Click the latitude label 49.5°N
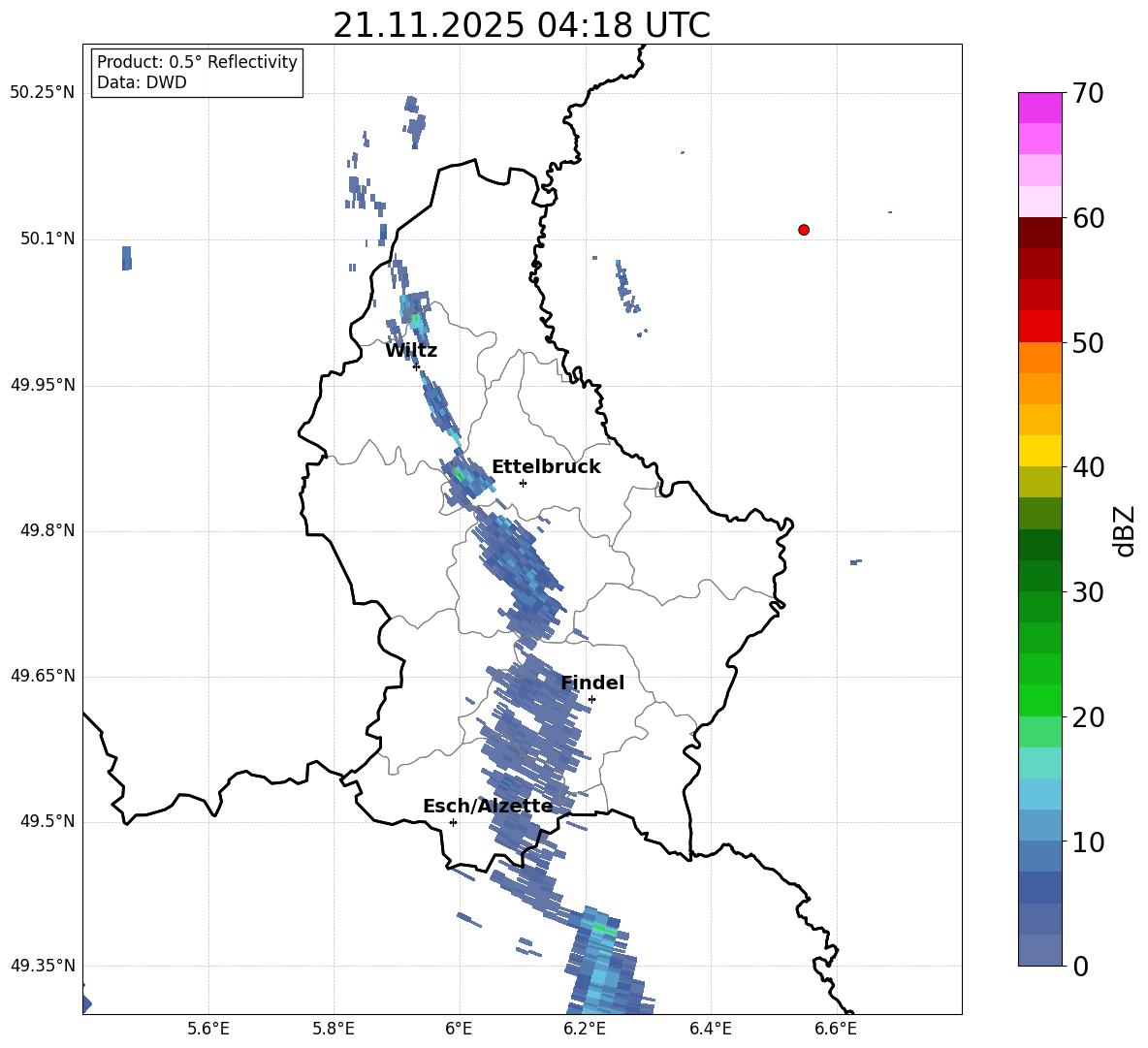 48,821
